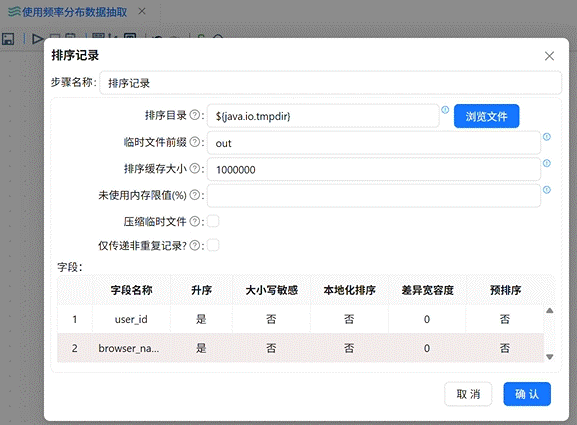Click 本地化排序 value in user_id row
The image size is (577, 425).
click(x=349, y=319)
